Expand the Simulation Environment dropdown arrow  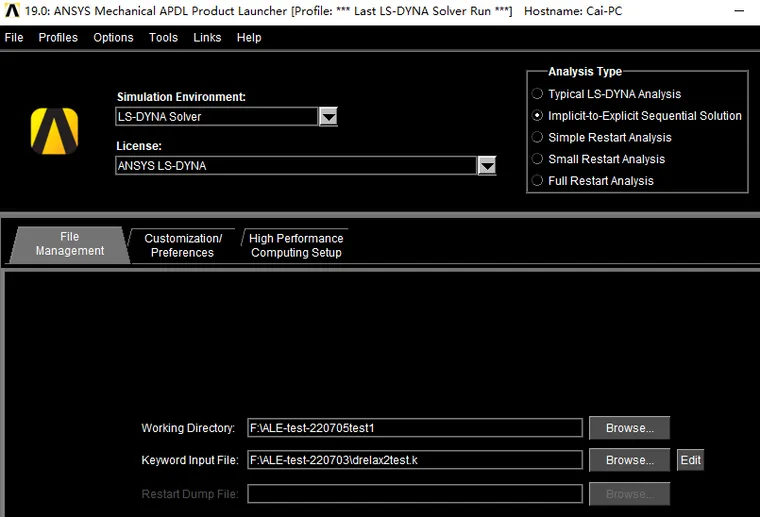[x=329, y=117]
